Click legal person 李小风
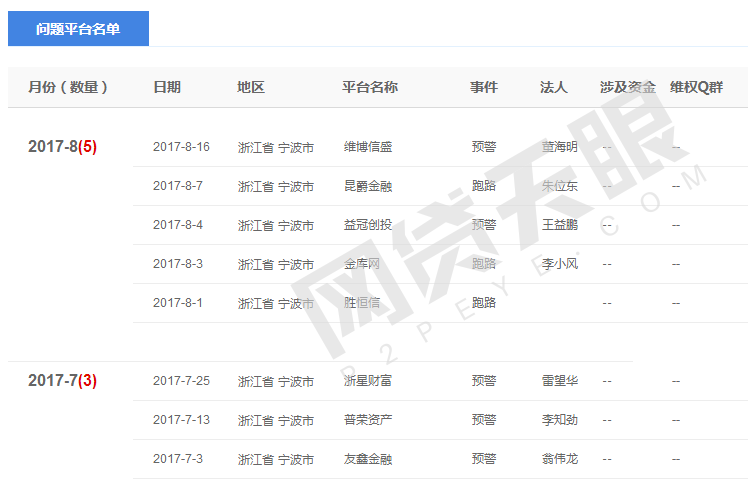748x483 pixels. click(x=560, y=264)
